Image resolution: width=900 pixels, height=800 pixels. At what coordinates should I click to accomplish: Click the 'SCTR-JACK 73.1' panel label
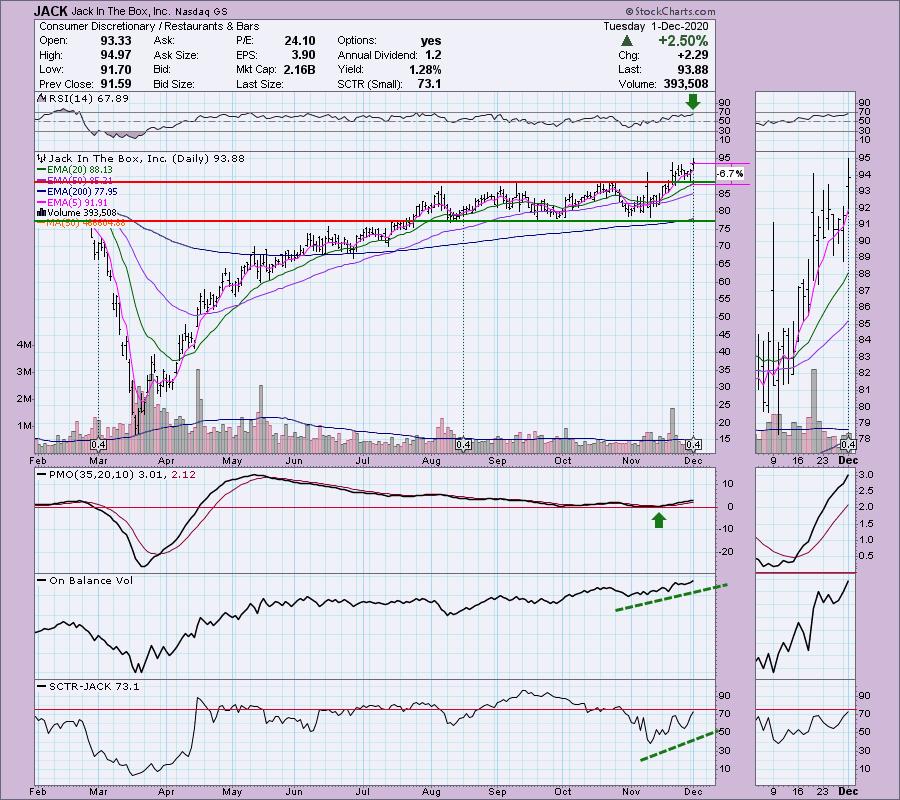(94, 686)
